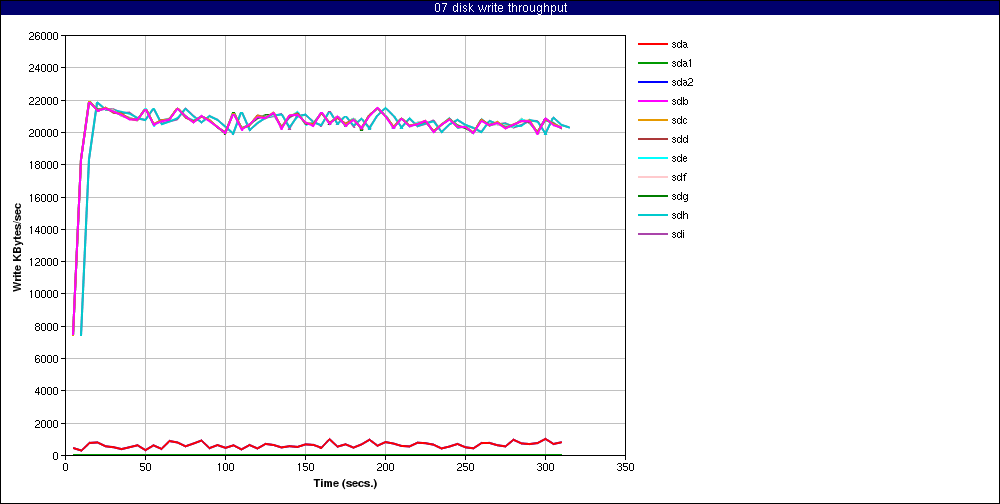
Task: Click the pink sdf legend line swatch
Action: tap(652, 177)
